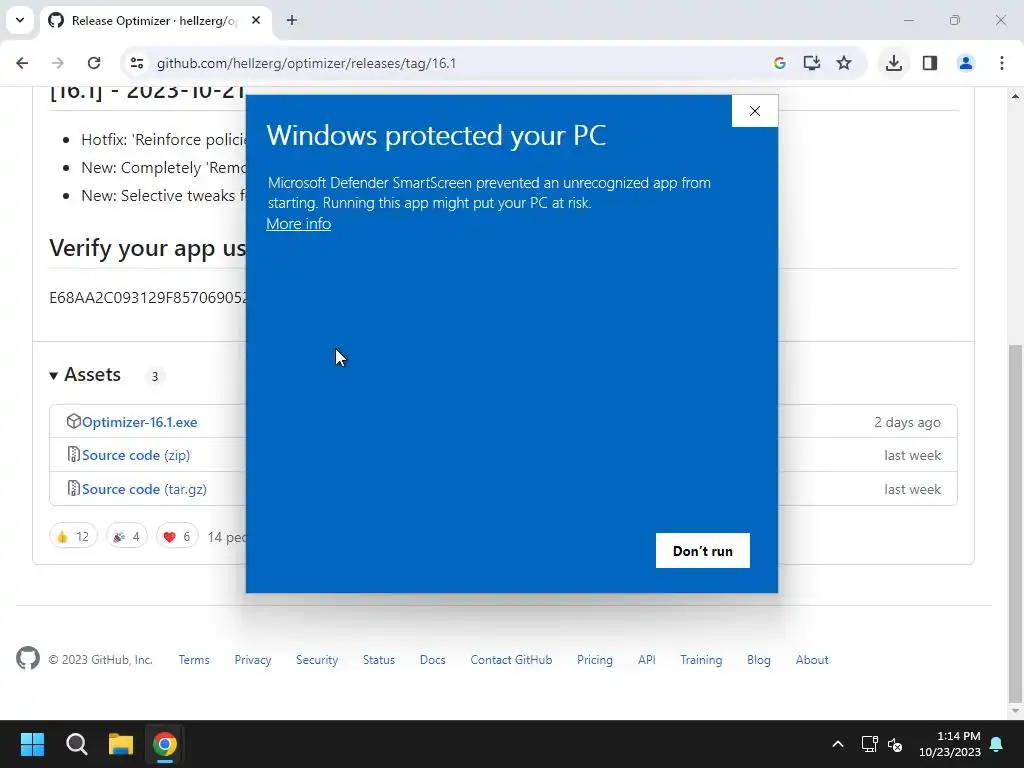Click Chrome icon in taskbar

(x=165, y=744)
